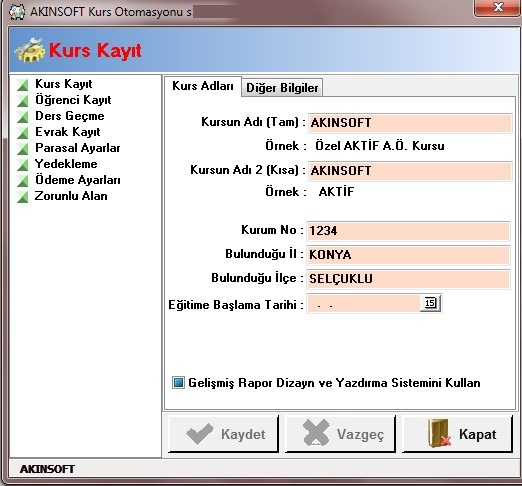Click the Kaydet button
Viewport: 522px width, 486px height.
(x=223, y=434)
